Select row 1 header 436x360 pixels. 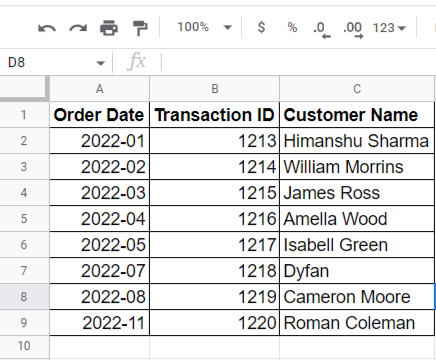tap(24, 115)
